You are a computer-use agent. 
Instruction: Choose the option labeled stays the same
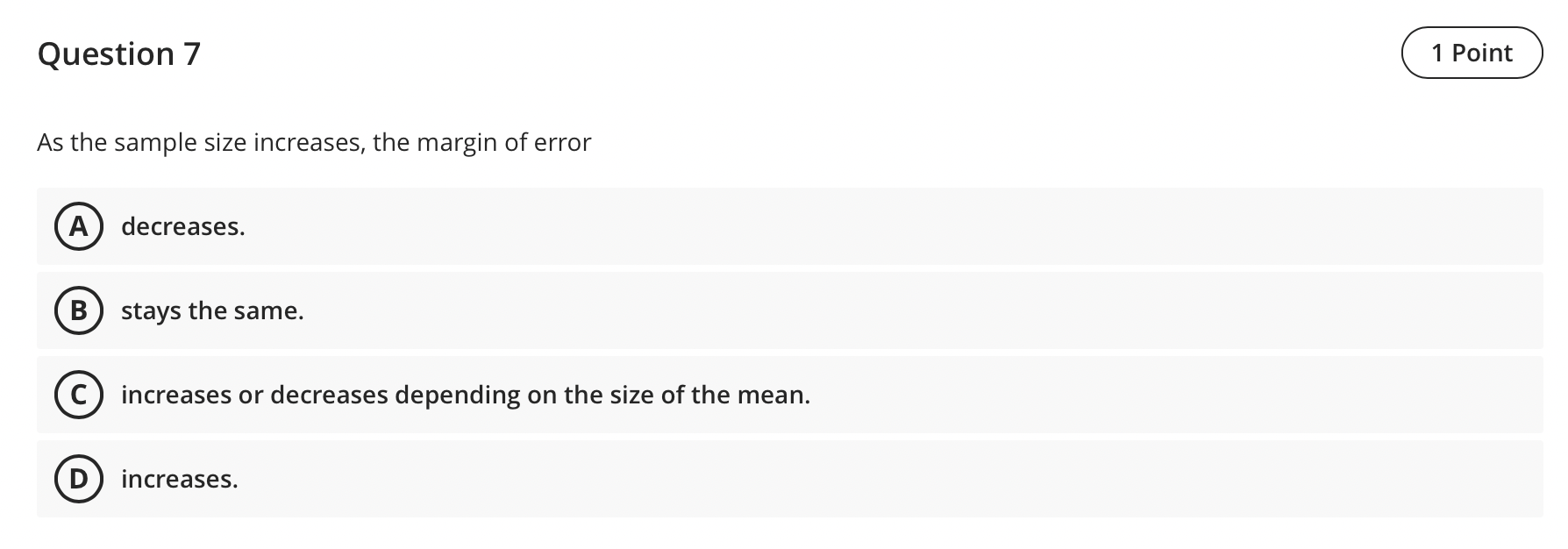click(x=212, y=310)
